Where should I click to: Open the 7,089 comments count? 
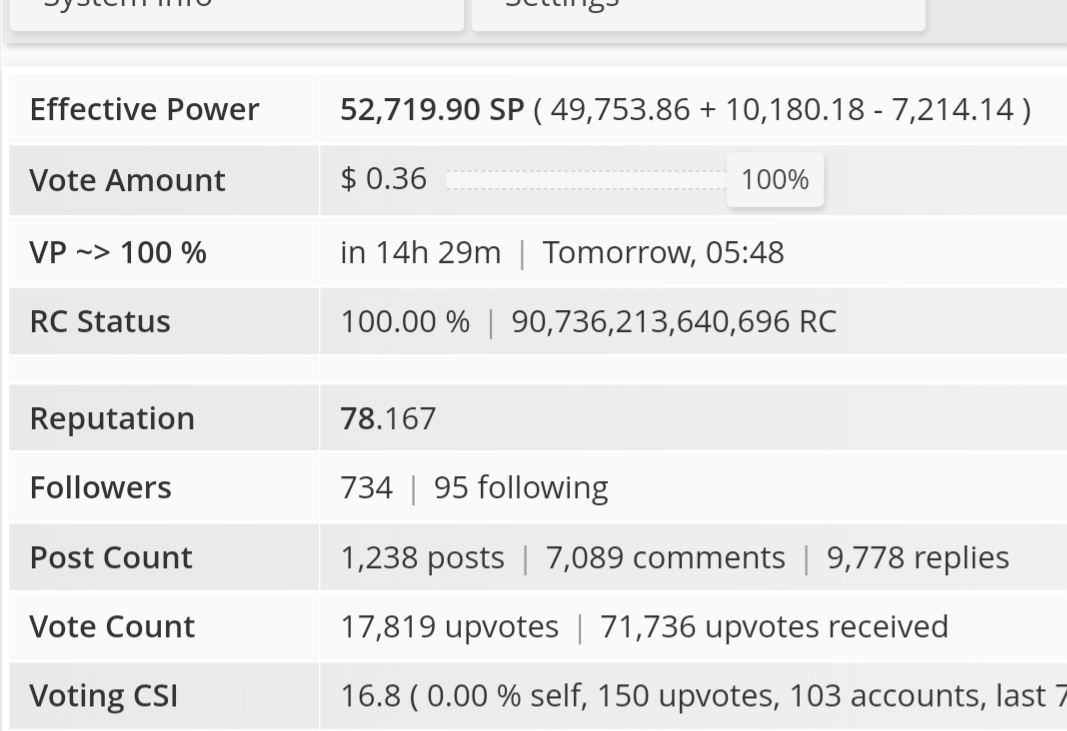tap(666, 557)
